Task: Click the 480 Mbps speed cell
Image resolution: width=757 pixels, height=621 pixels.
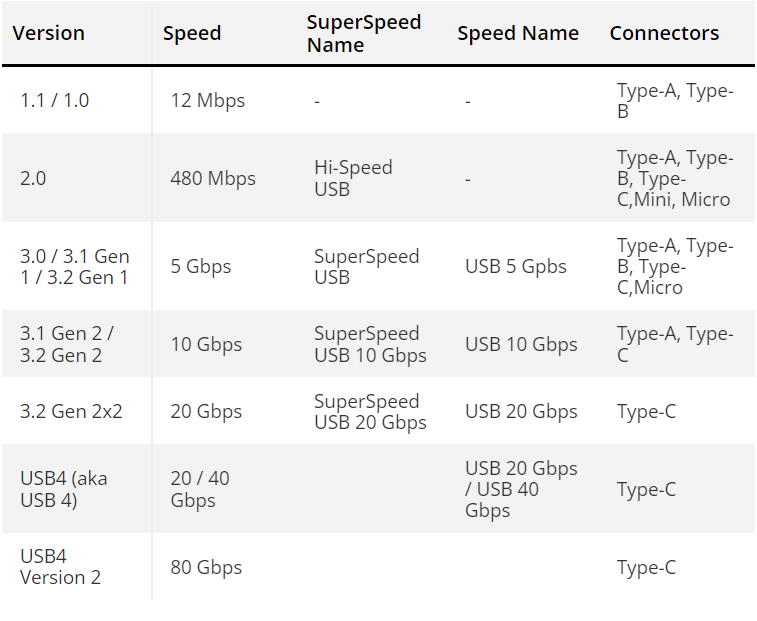Action: coord(213,178)
